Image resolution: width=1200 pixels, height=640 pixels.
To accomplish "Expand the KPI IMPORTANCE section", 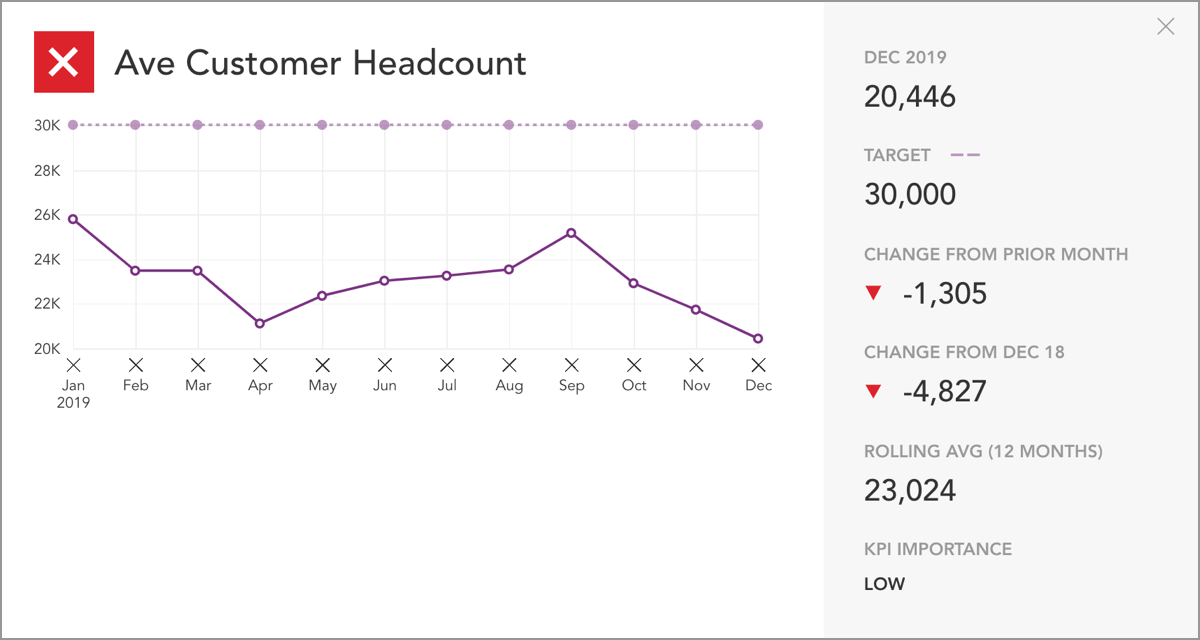I will point(938,549).
